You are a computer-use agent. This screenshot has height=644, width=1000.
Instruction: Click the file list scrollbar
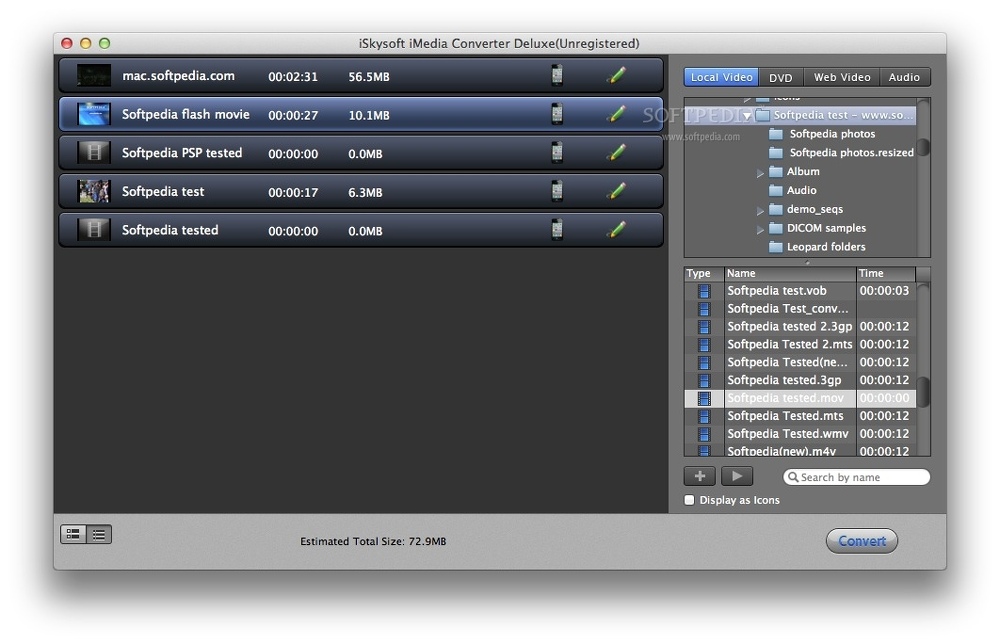click(923, 392)
